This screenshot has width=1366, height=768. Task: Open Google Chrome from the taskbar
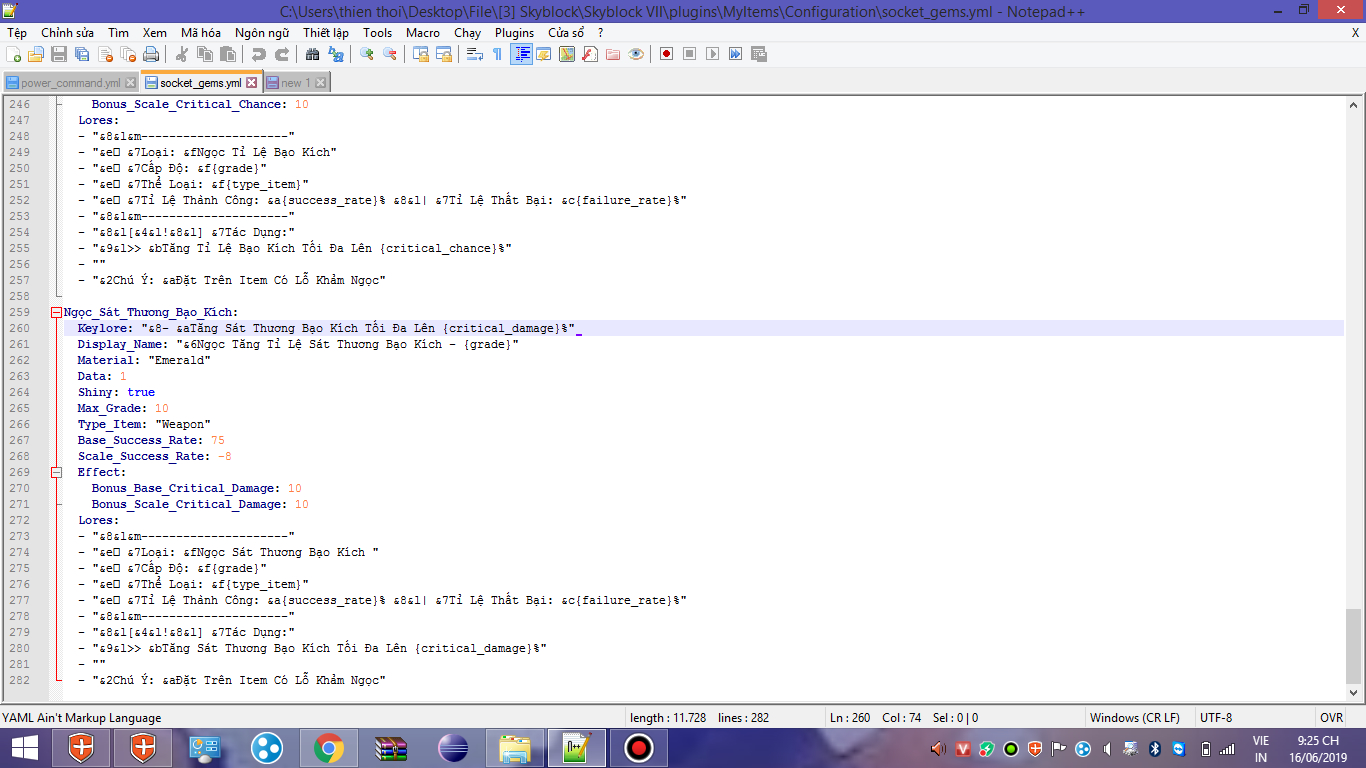pyautogui.click(x=328, y=747)
